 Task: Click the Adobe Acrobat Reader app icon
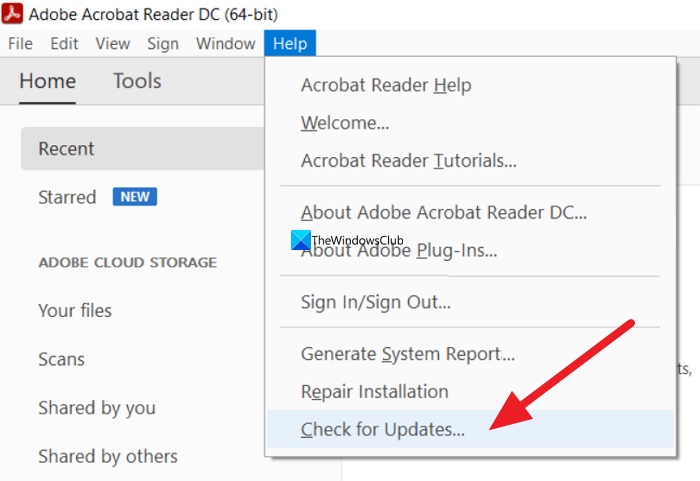click(12, 13)
